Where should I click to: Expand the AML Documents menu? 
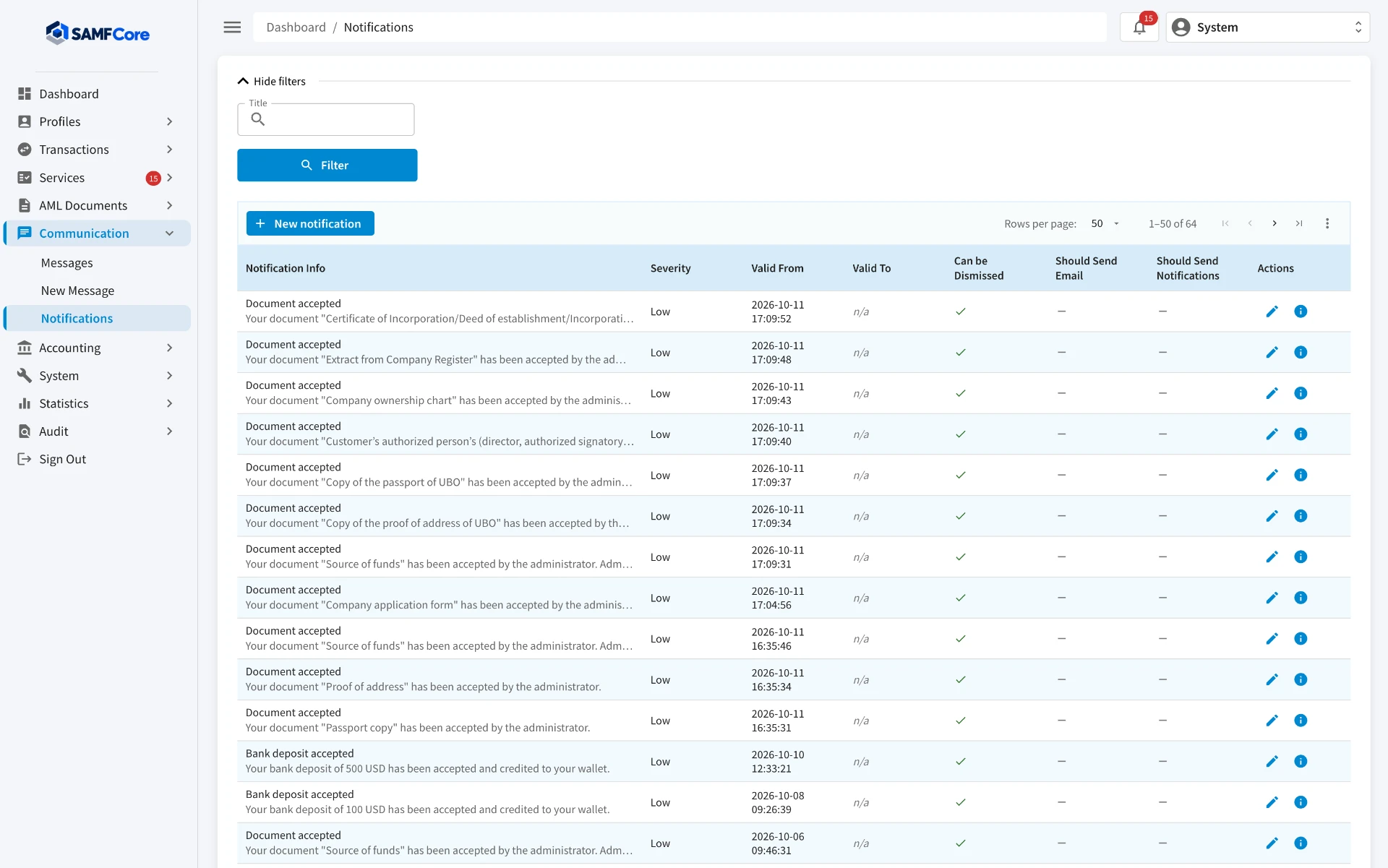click(97, 206)
